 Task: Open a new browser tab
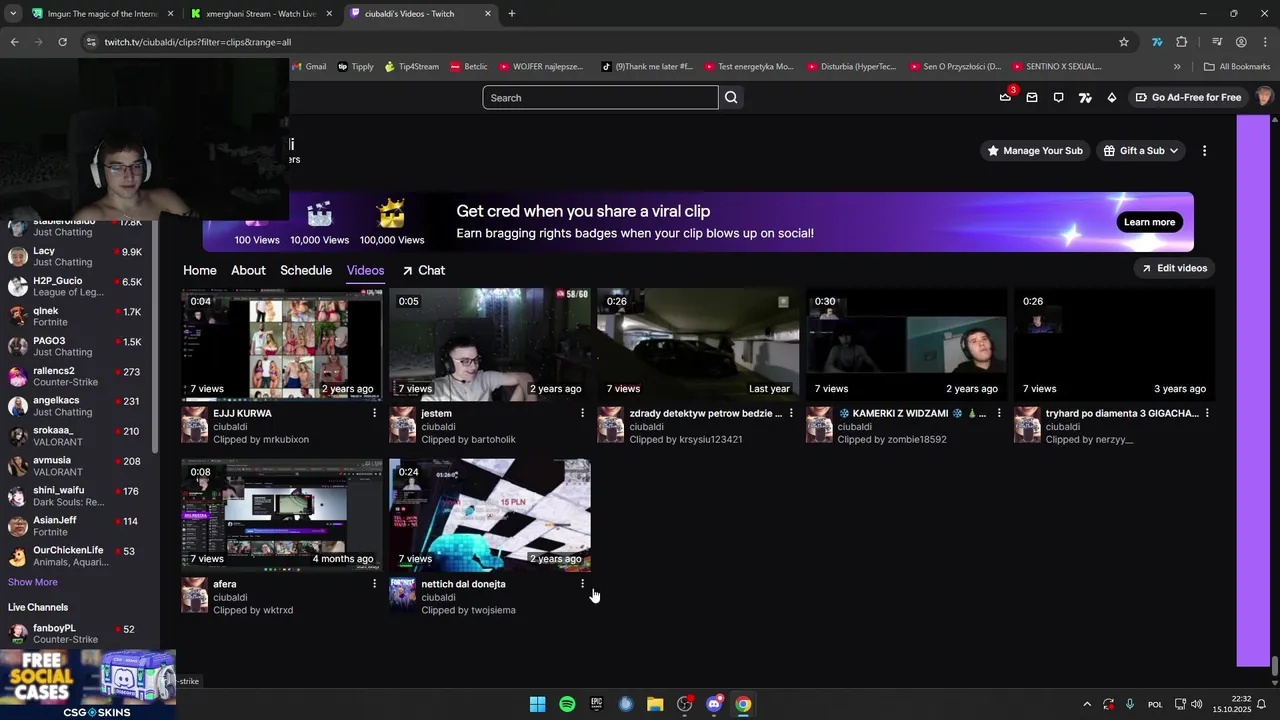point(512,14)
